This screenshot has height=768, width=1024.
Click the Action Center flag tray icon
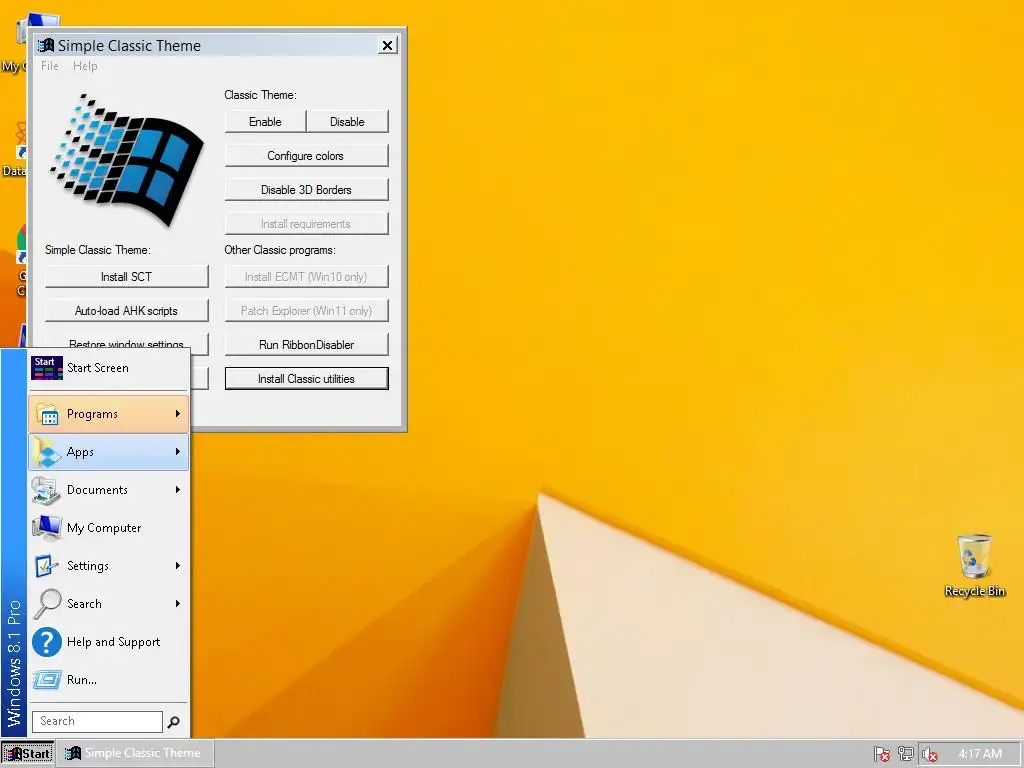click(x=882, y=754)
